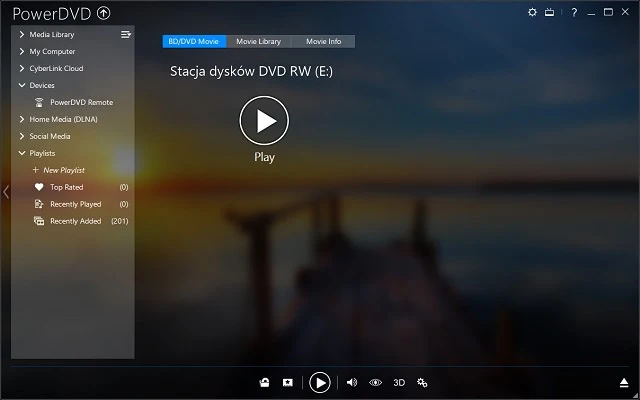Screen dimensions: 640x400
Task: Open the Recently Added playlist label
Action: coord(76,221)
